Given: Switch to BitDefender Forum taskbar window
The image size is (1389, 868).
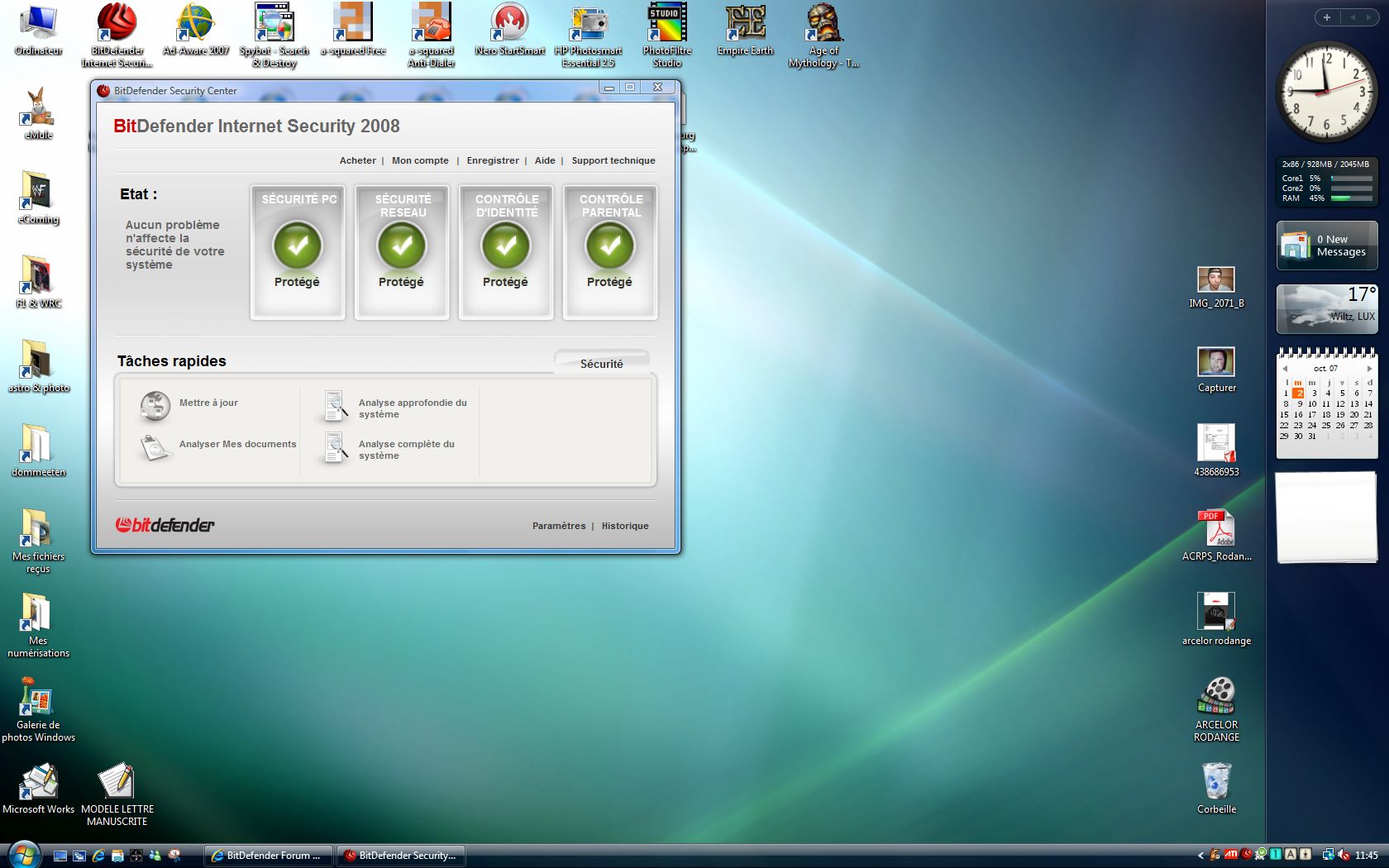Looking at the screenshot, I should click(269, 856).
